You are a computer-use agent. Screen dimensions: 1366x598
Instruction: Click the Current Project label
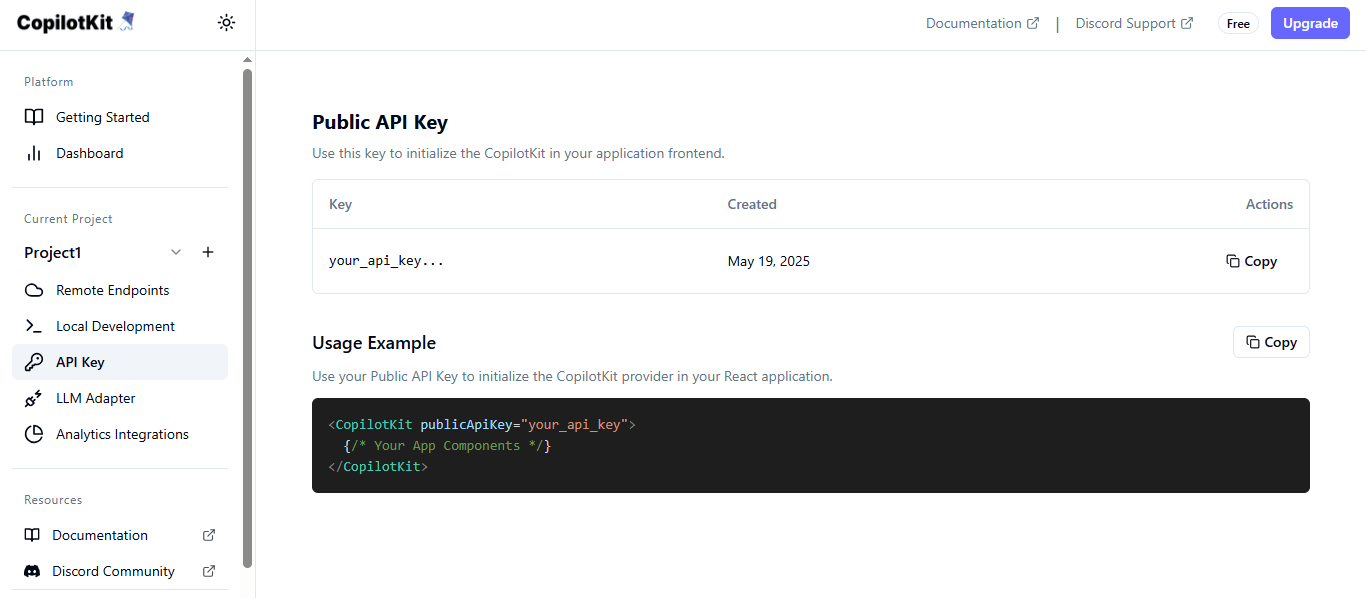pos(68,219)
